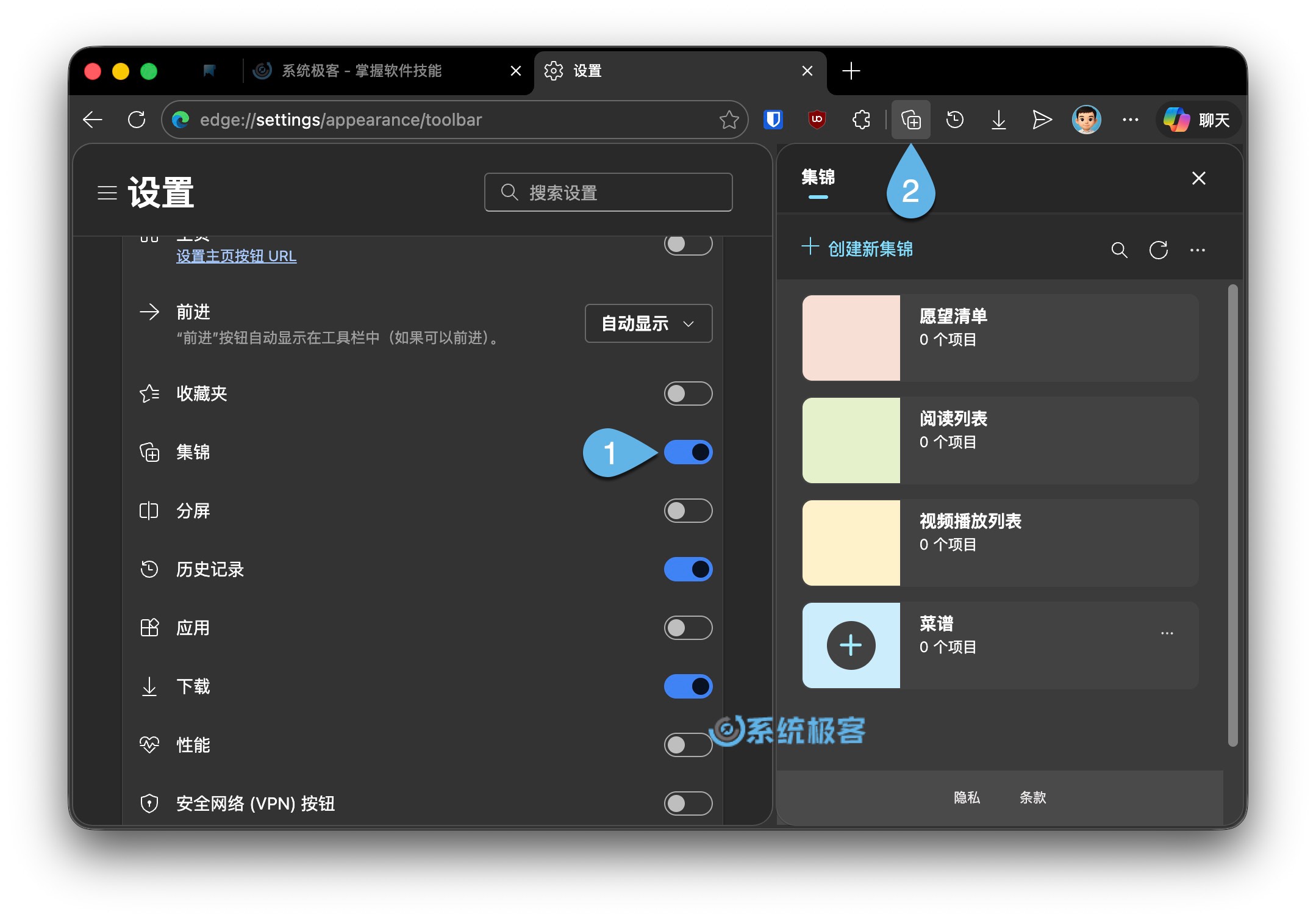Open Copilot 聊天 in the toolbar
Screen dimensions: 1316x920
(1197, 120)
